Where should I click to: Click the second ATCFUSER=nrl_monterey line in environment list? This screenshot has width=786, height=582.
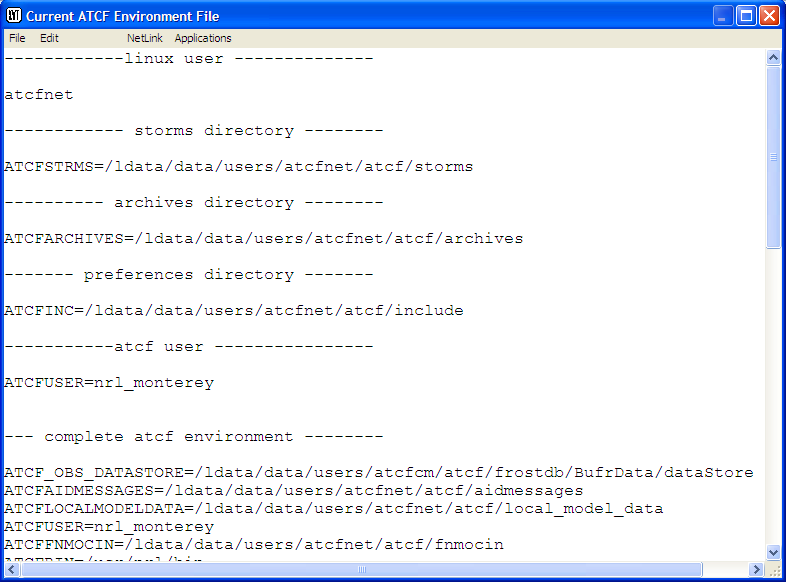[x=109, y=527]
